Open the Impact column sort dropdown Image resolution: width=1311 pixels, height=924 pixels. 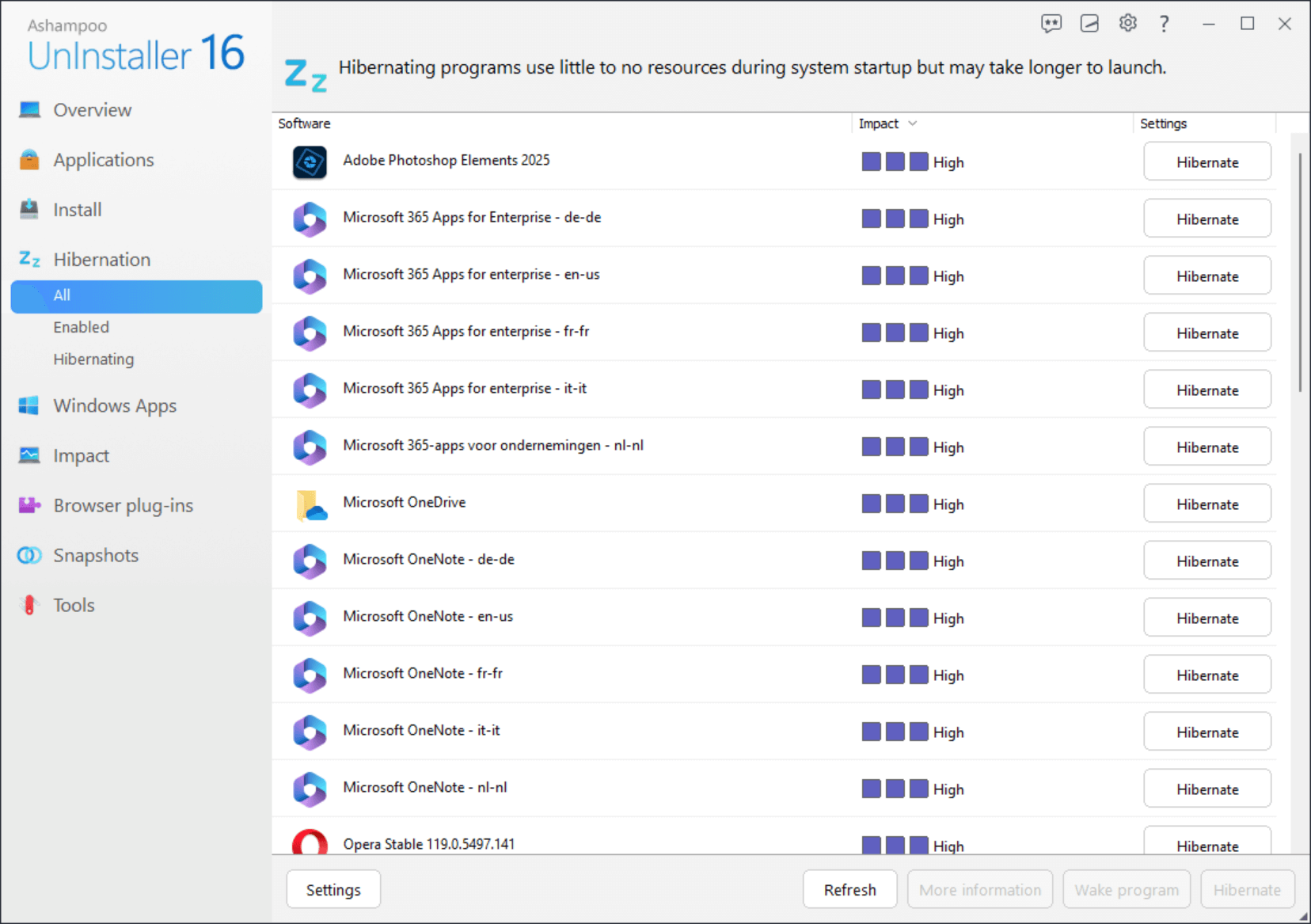914,124
